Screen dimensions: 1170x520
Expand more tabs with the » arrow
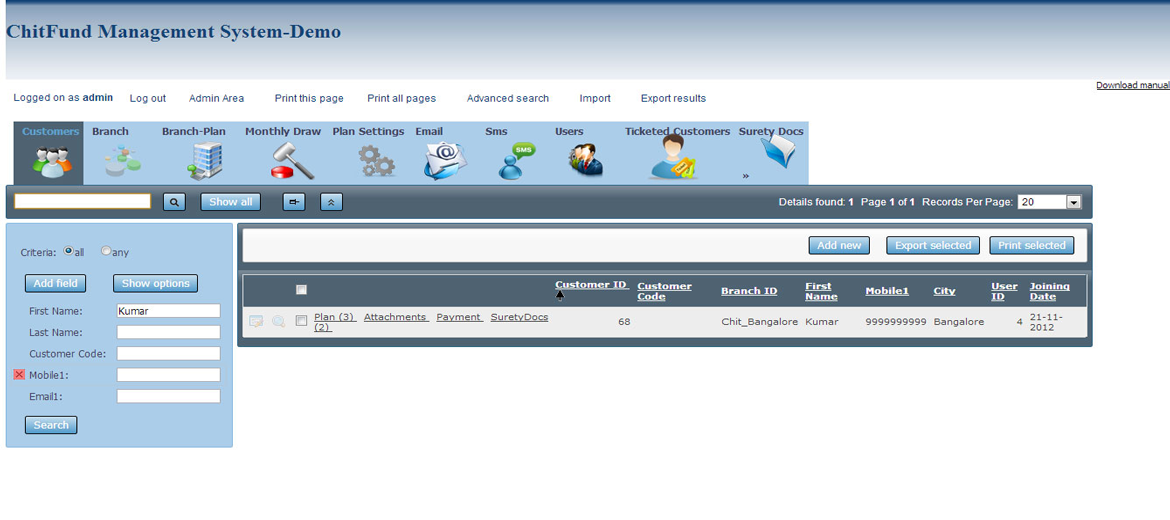point(746,176)
